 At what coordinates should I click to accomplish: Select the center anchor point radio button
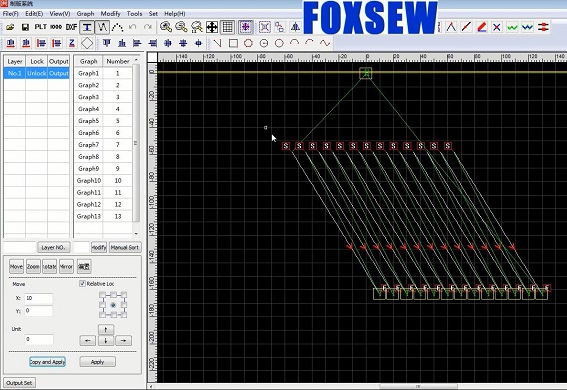pos(113,305)
